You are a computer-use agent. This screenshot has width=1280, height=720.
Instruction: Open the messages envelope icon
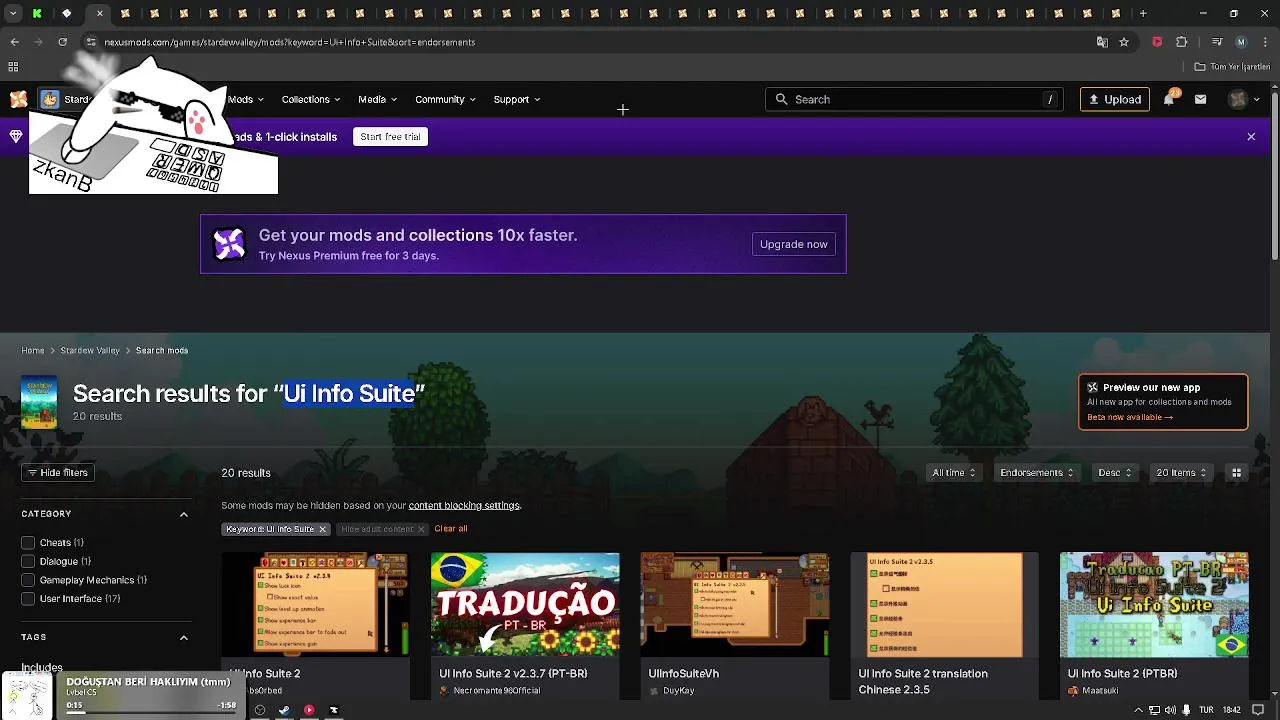tap(1200, 99)
